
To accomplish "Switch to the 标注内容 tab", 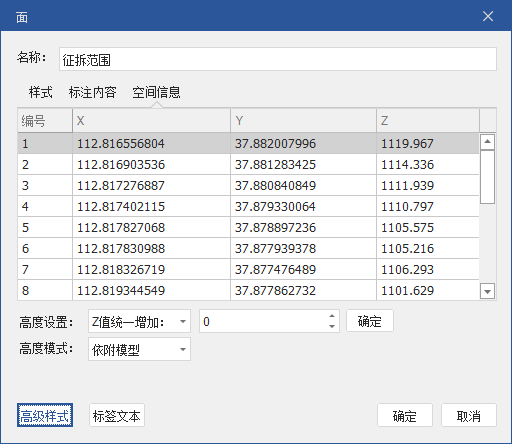I will [92, 92].
